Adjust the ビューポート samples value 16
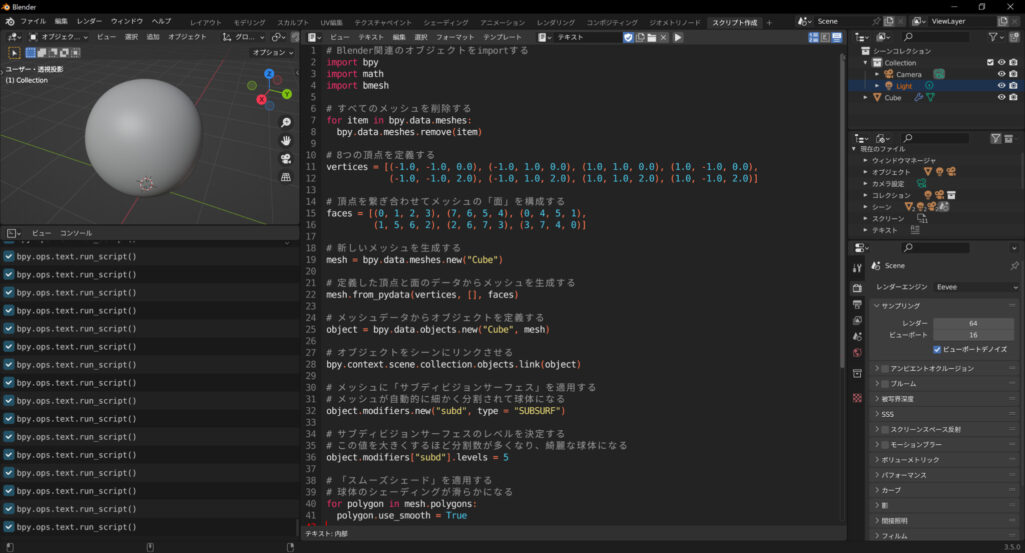Image resolution: width=1025 pixels, height=553 pixels. tap(973, 335)
